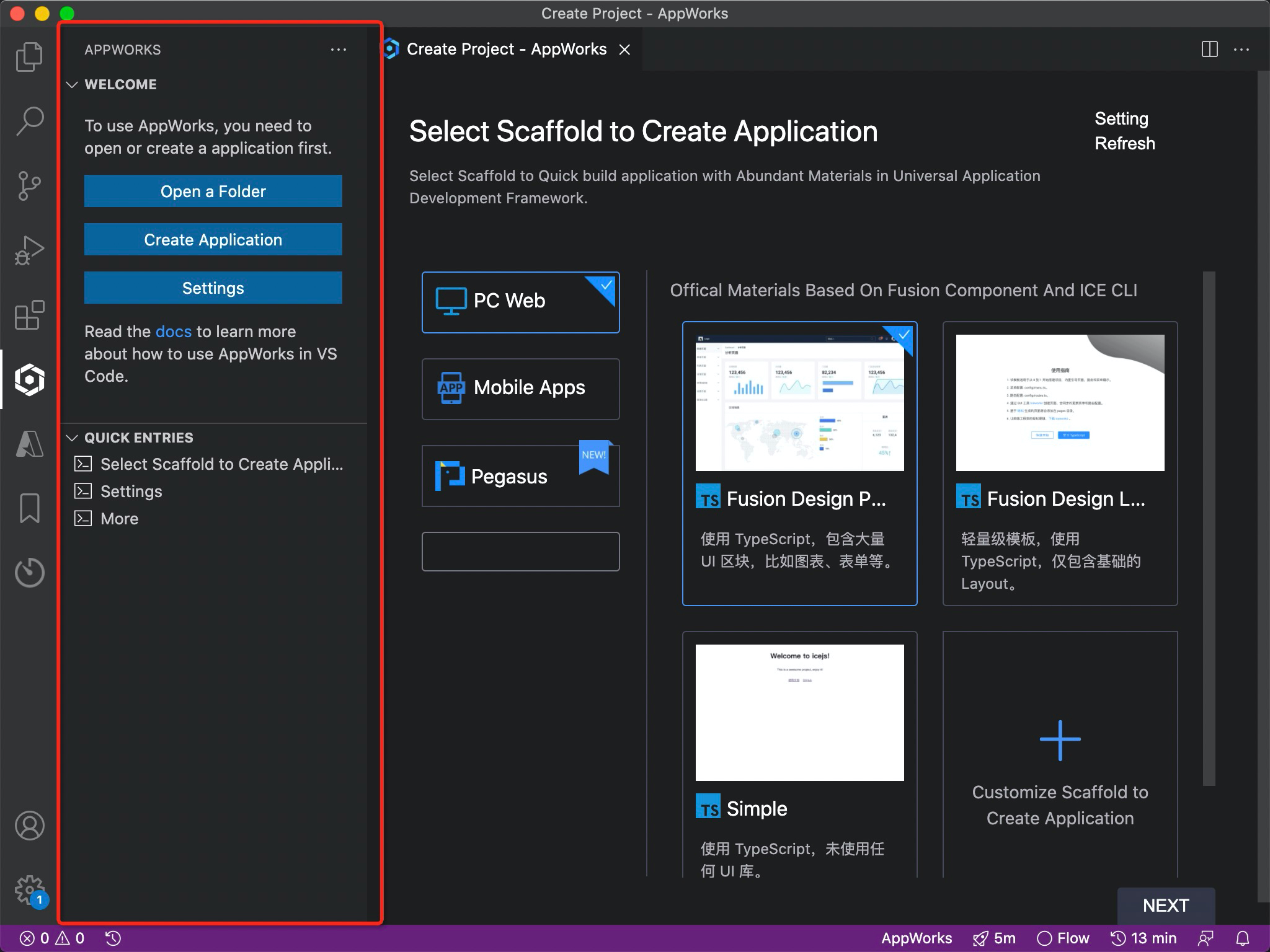This screenshot has height=952, width=1270.
Task: Open the AppWorks activity bar icon
Action: tap(29, 379)
